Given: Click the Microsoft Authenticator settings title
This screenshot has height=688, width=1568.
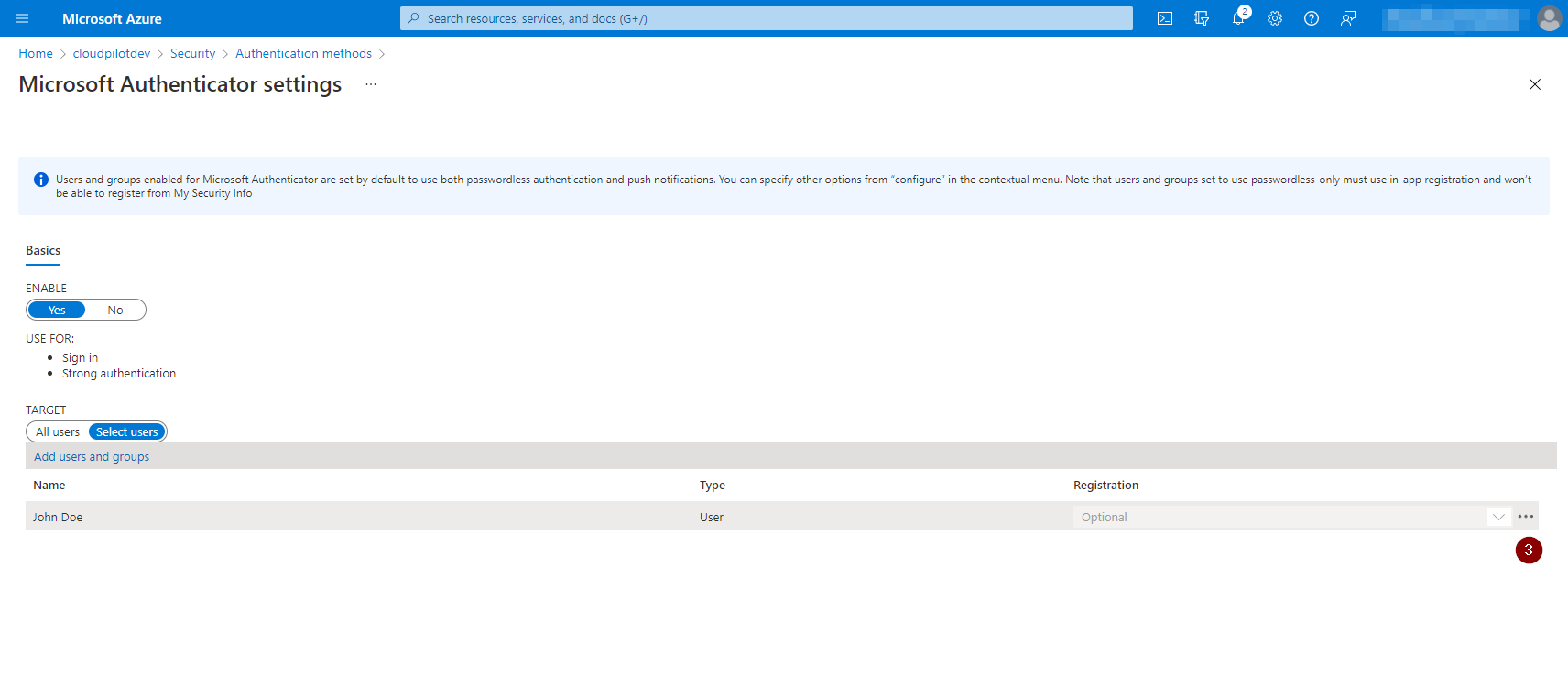Looking at the screenshot, I should pos(180,84).
